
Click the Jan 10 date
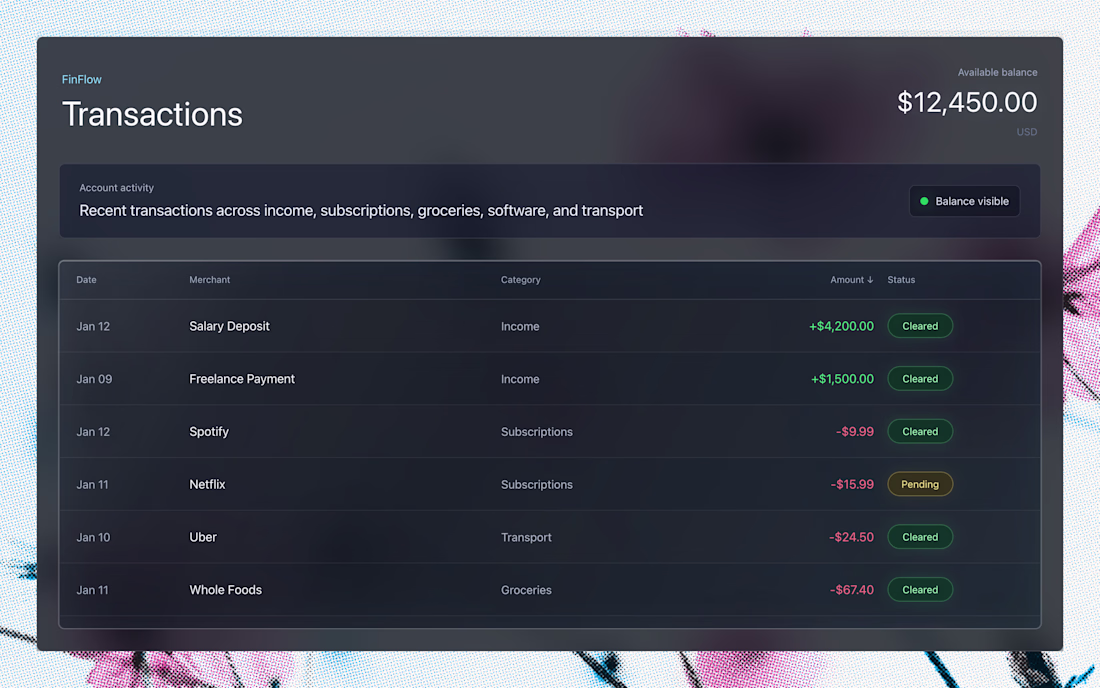(93, 537)
